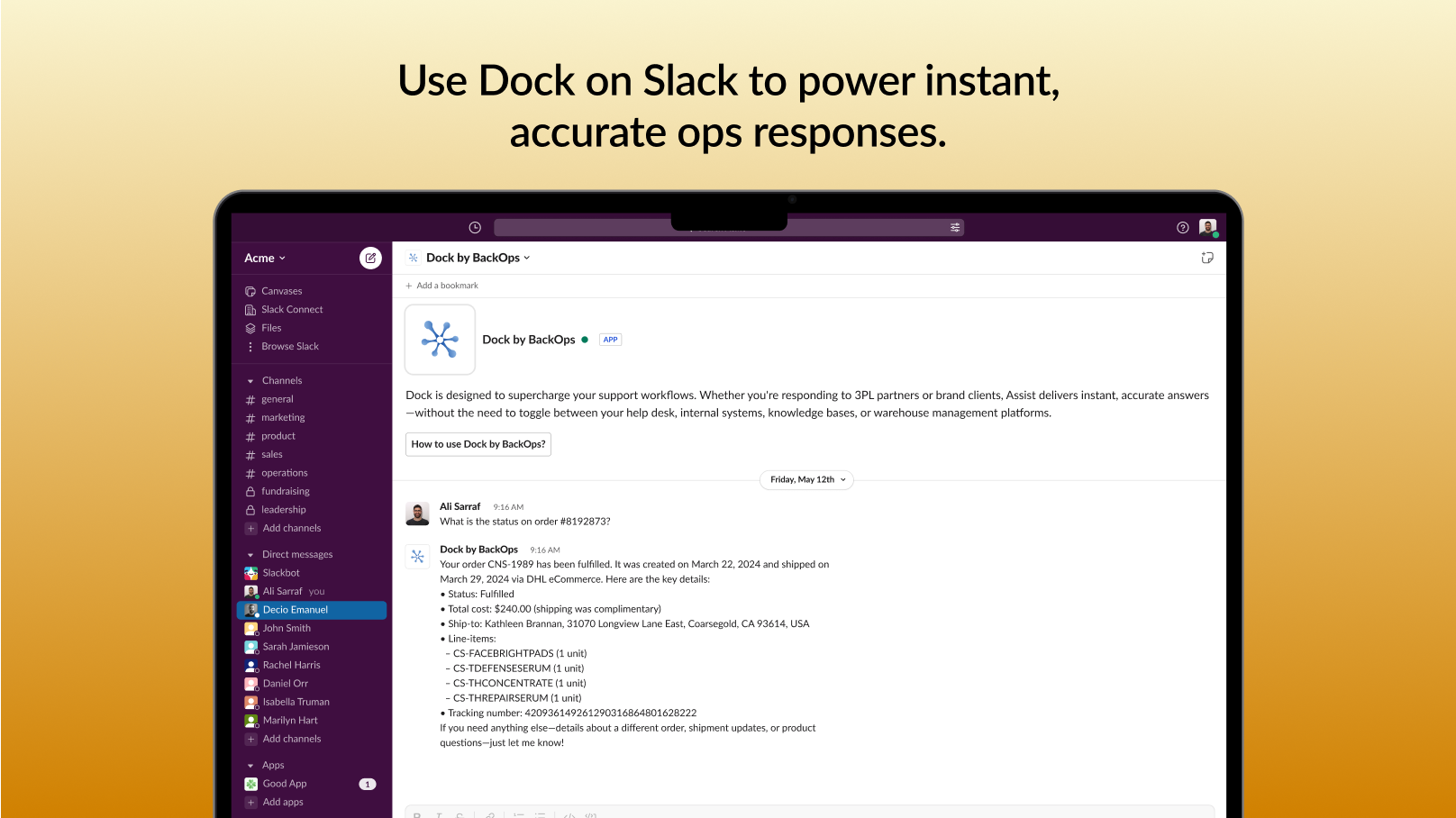Image resolution: width=1456 pixels, height=818 pixels.
Task: Open the Friday, May 12th date dropdown
Action: [807, 480]
